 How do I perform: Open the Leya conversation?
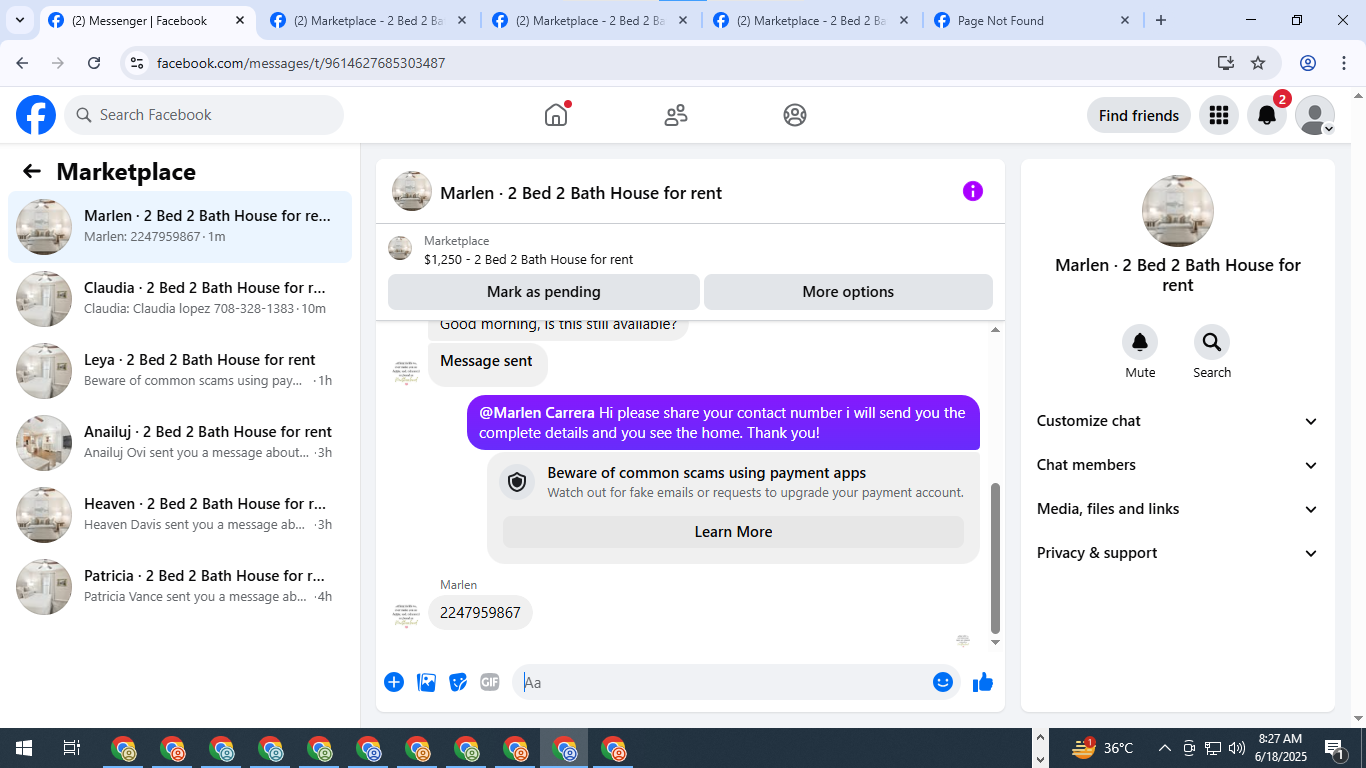coord(180,371)
